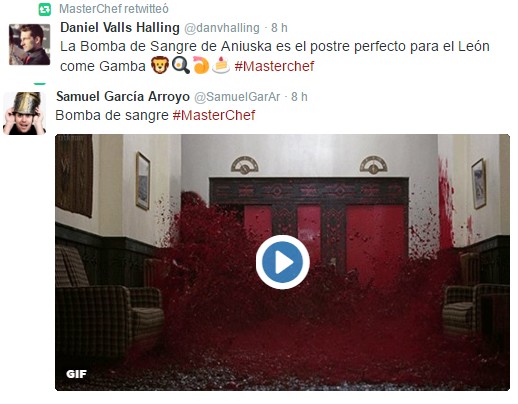Click the name Daniel Valls Halling
This screenshot has width=518, height=404.
click(120, 27)
